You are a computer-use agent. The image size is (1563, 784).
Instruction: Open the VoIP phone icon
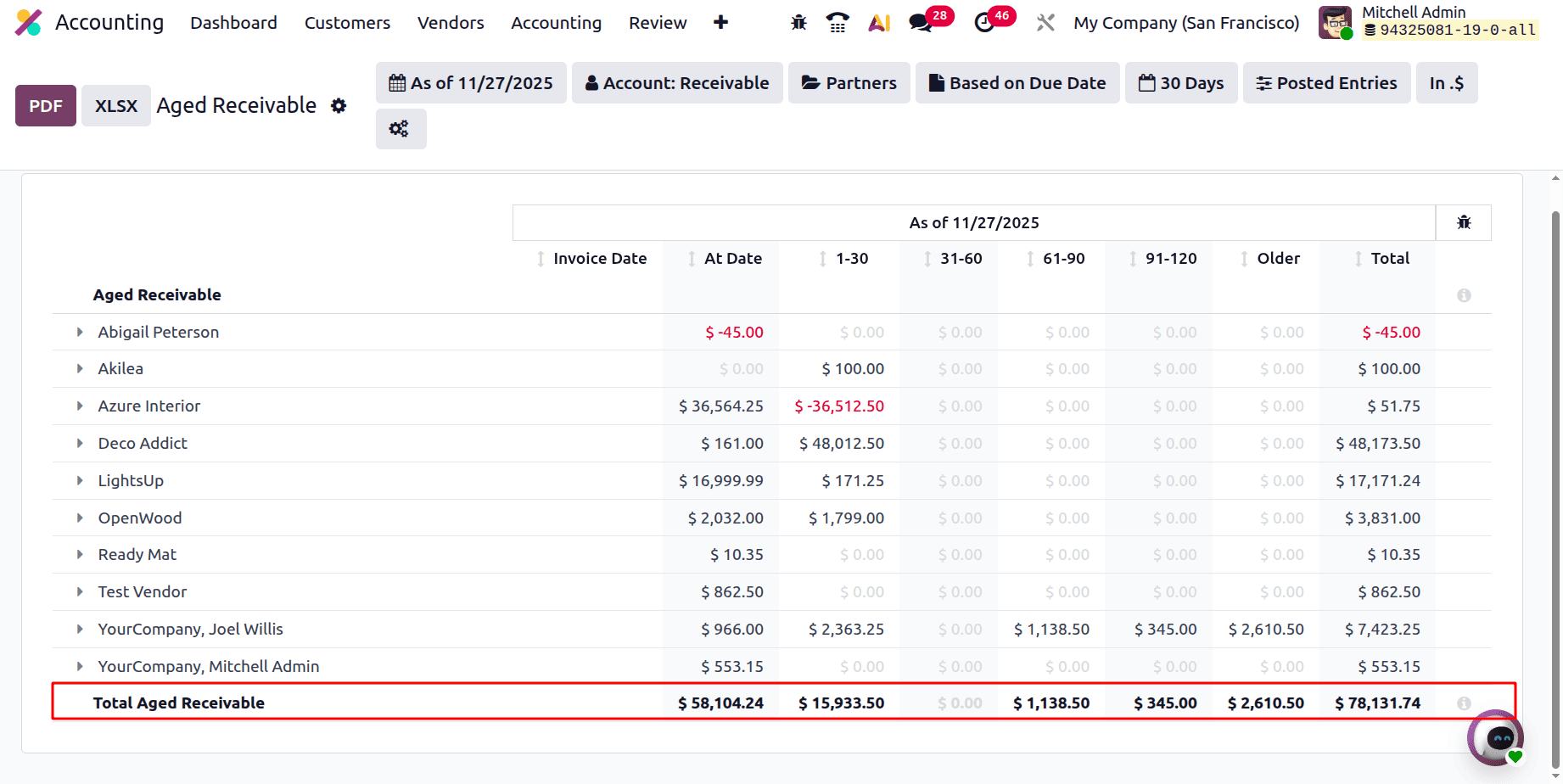838,23
